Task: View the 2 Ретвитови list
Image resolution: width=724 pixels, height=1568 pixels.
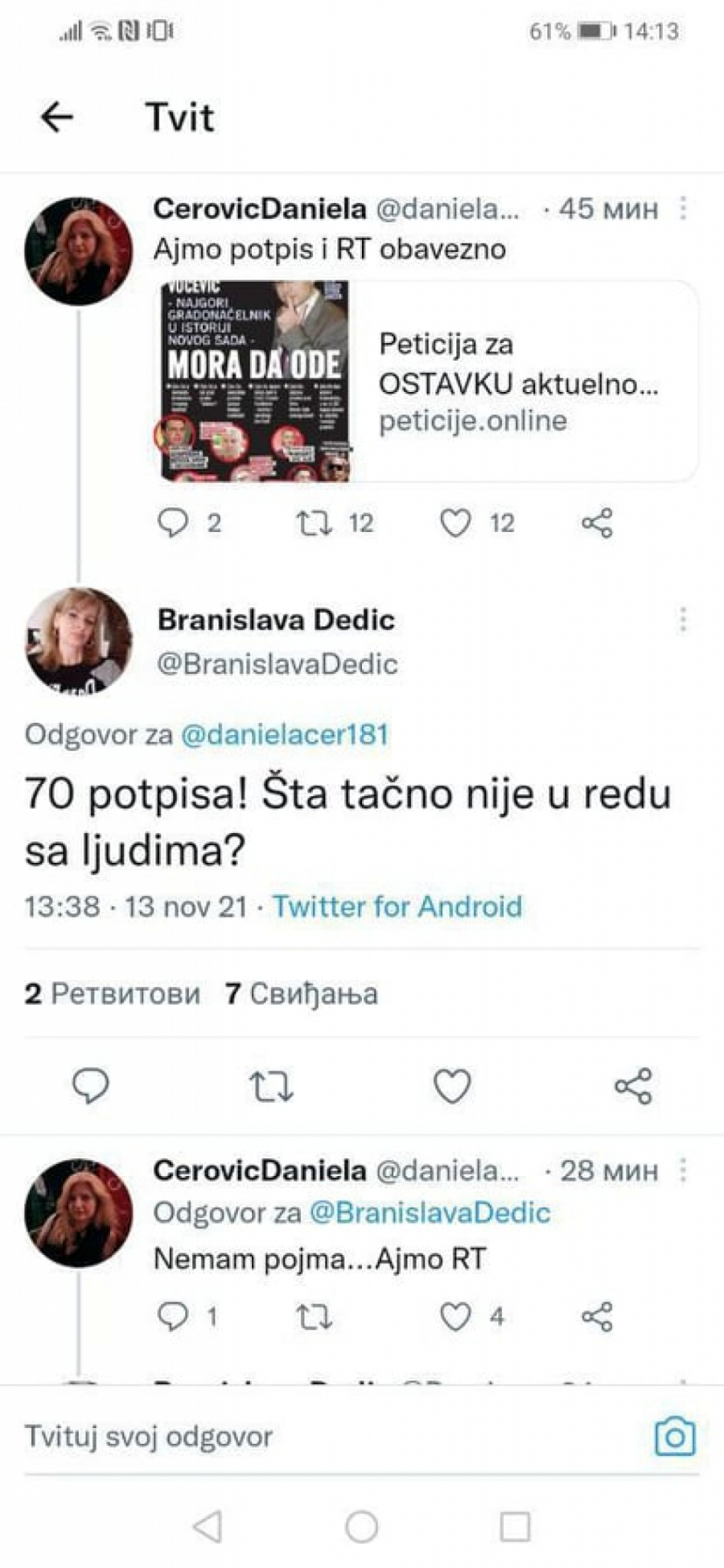Action: [x=113, y=994]
